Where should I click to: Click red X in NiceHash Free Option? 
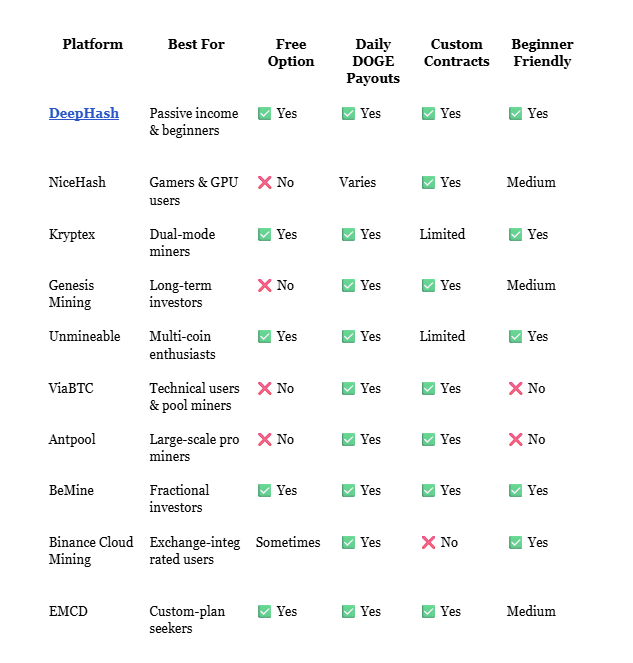[x=265, y=182]
